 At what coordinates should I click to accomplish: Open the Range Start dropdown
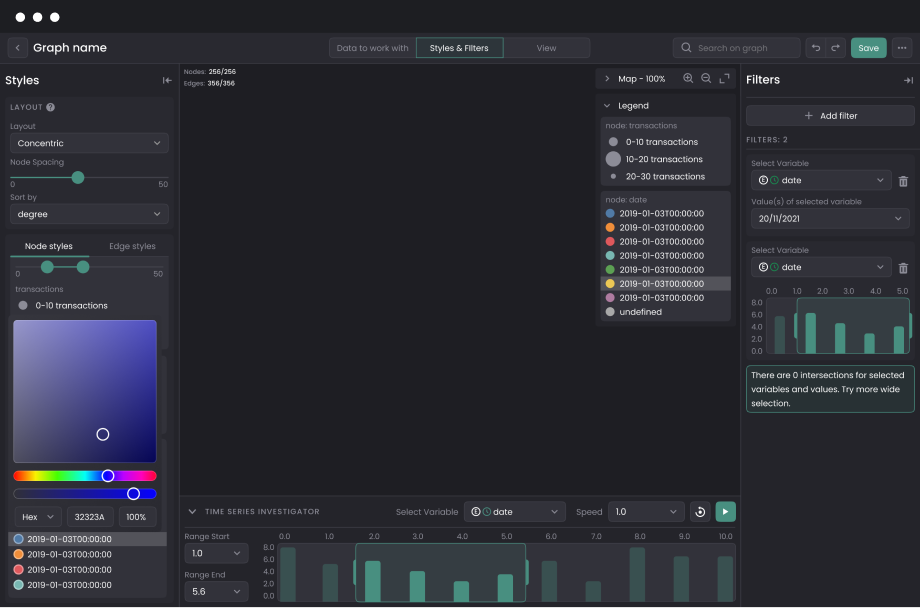pyautogui.click(x=216, y=553)
